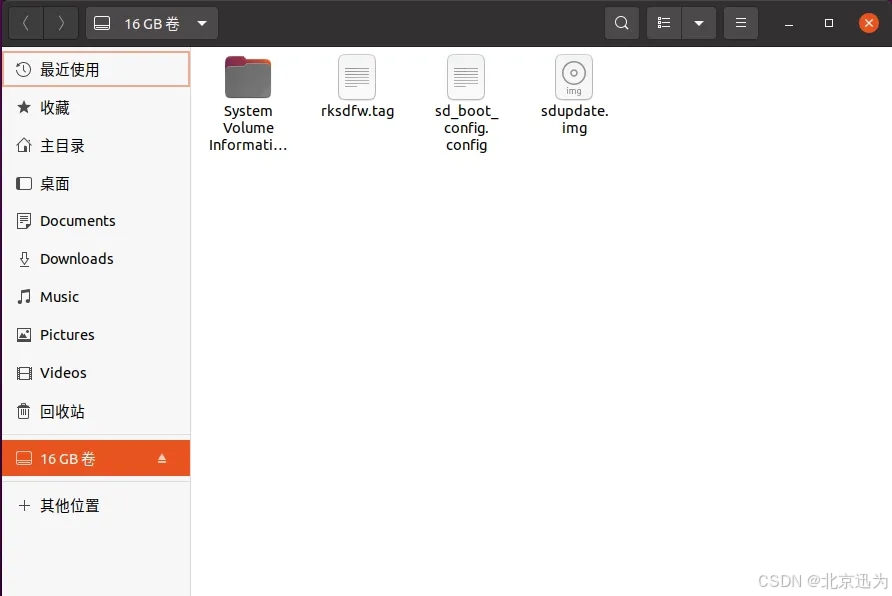Open Documents in the sidebar
This screenshot has width=892, height=596.
pos(96,221)
